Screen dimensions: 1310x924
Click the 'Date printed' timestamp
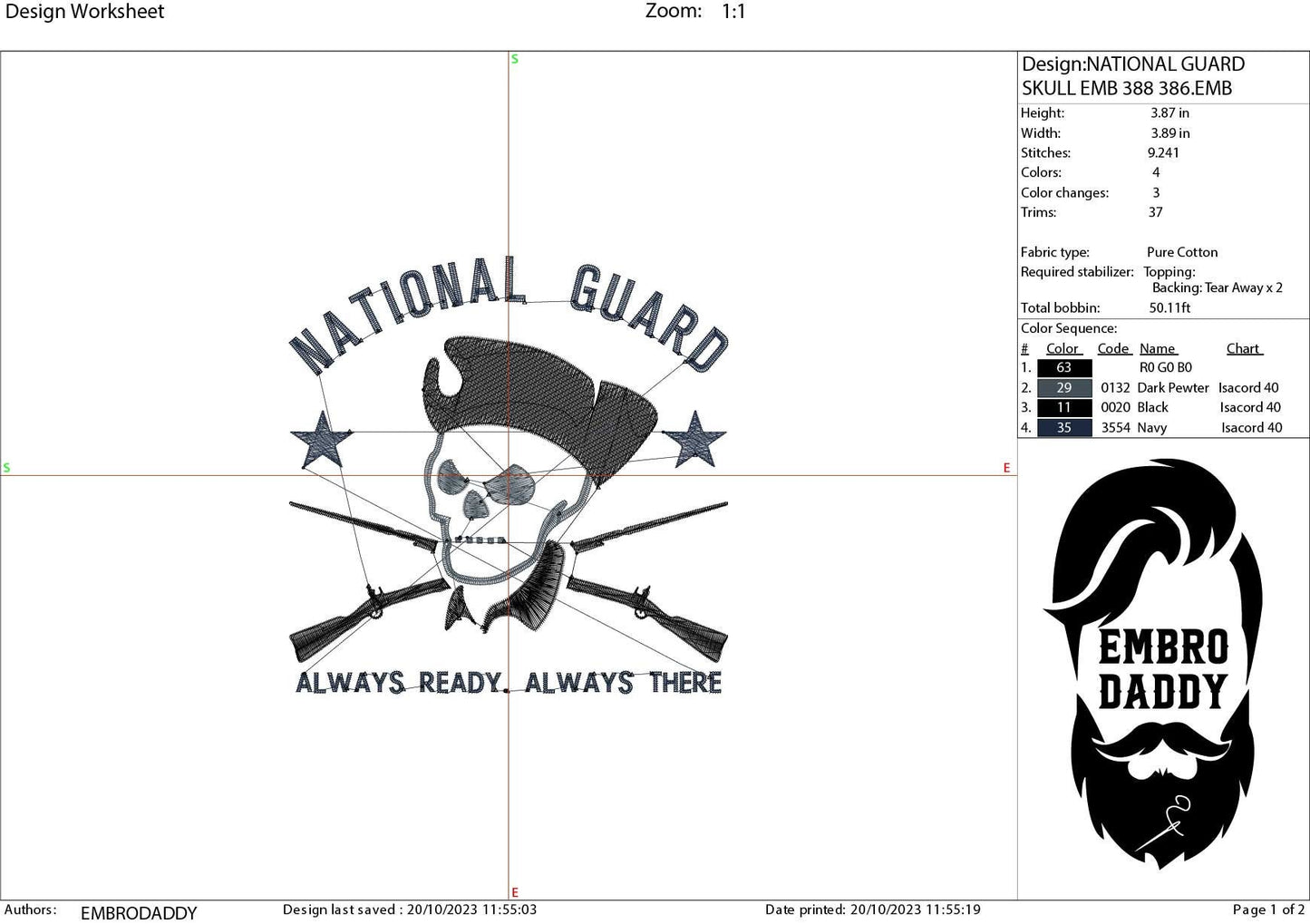coord(873,909)
